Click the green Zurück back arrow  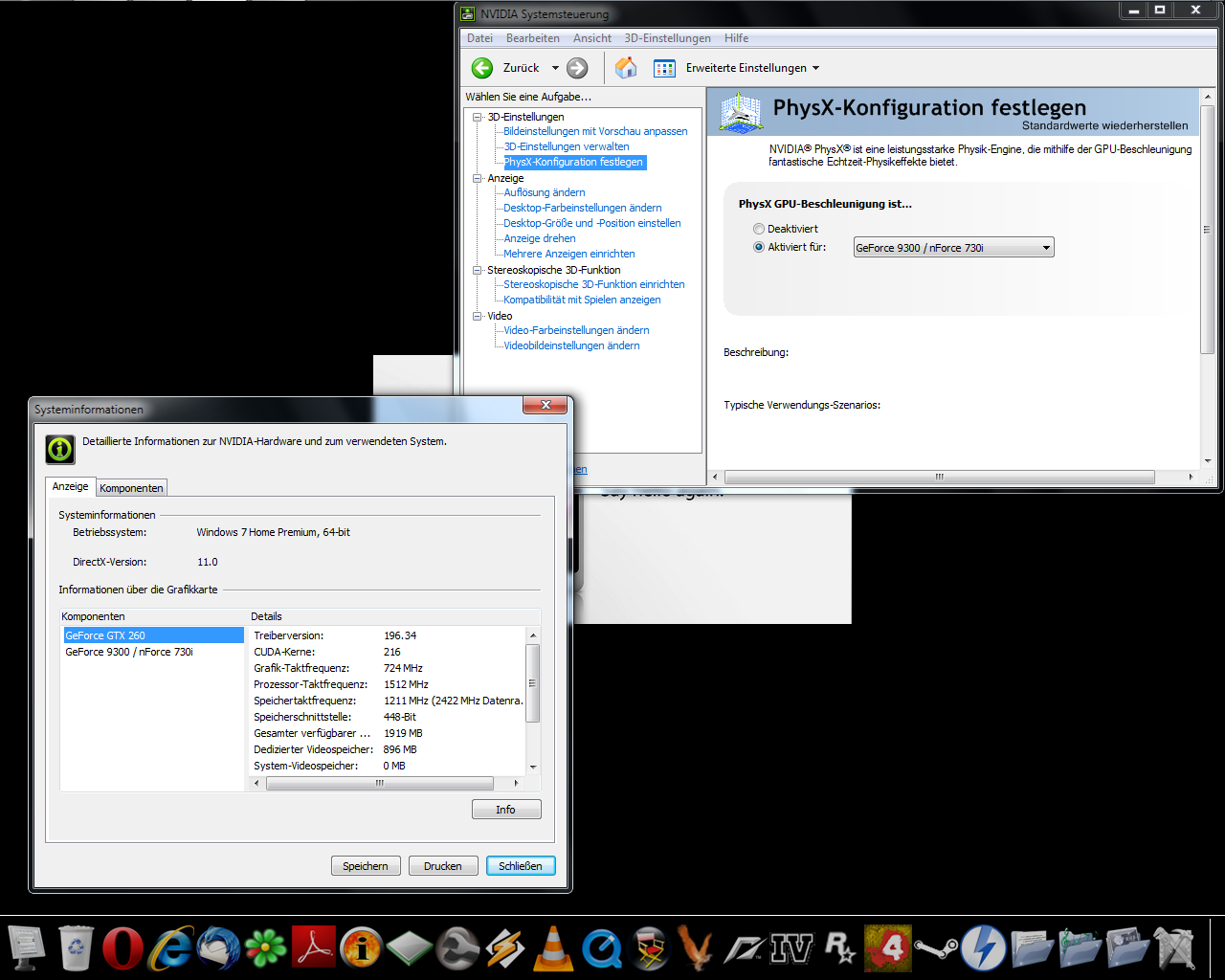click(482, 68)
